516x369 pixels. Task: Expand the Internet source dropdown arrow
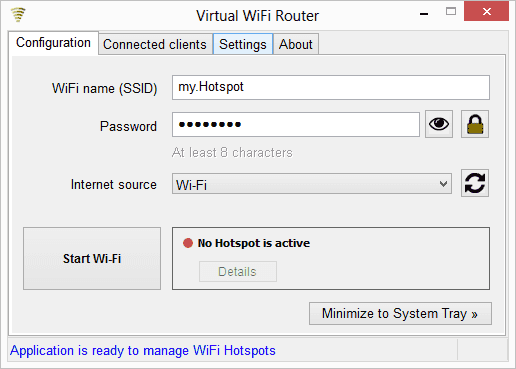click(443, 183)
